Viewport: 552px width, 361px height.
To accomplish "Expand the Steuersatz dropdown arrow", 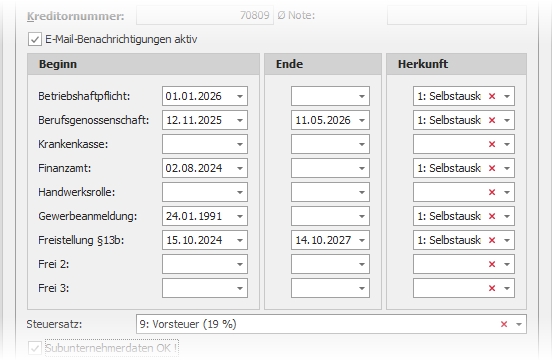I will point(519,324).
